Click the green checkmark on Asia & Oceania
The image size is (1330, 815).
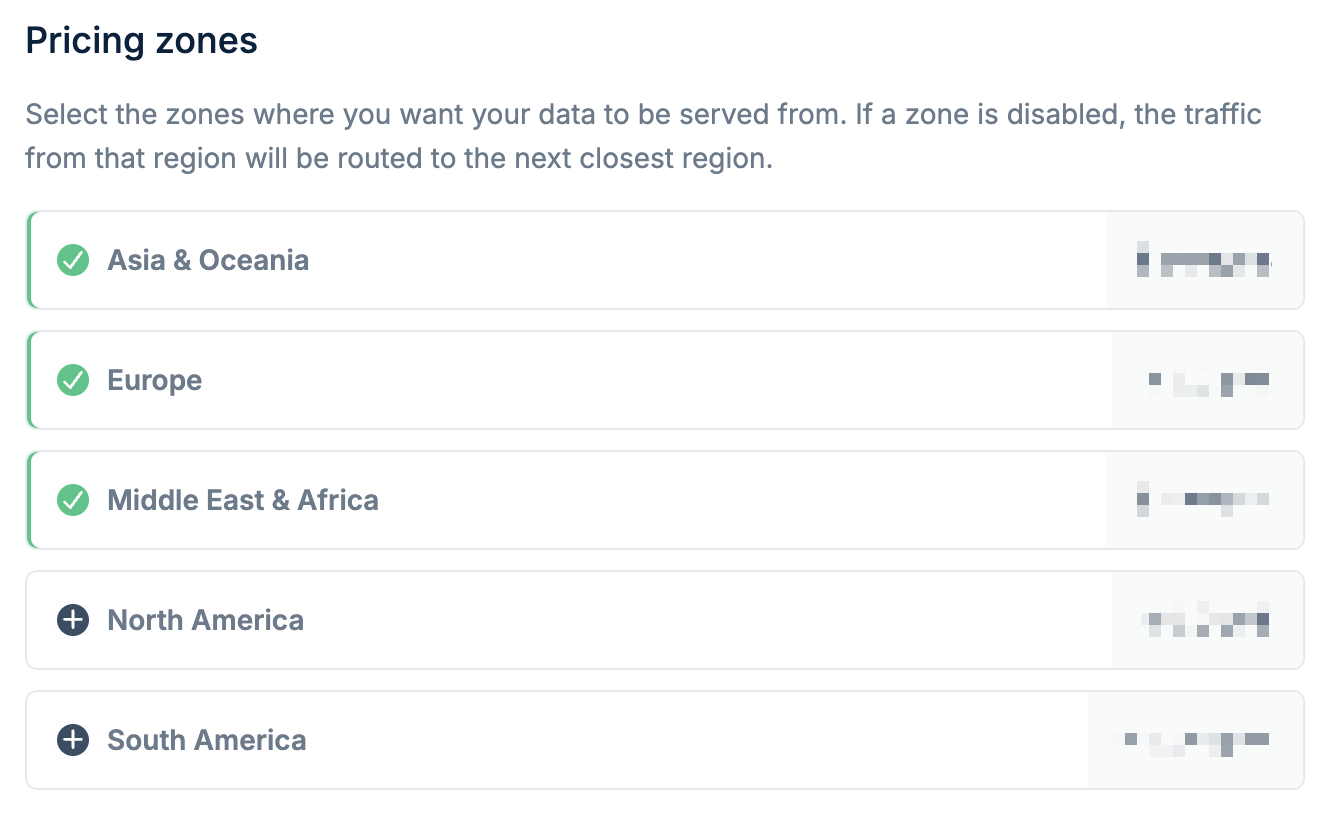[72, 260]
